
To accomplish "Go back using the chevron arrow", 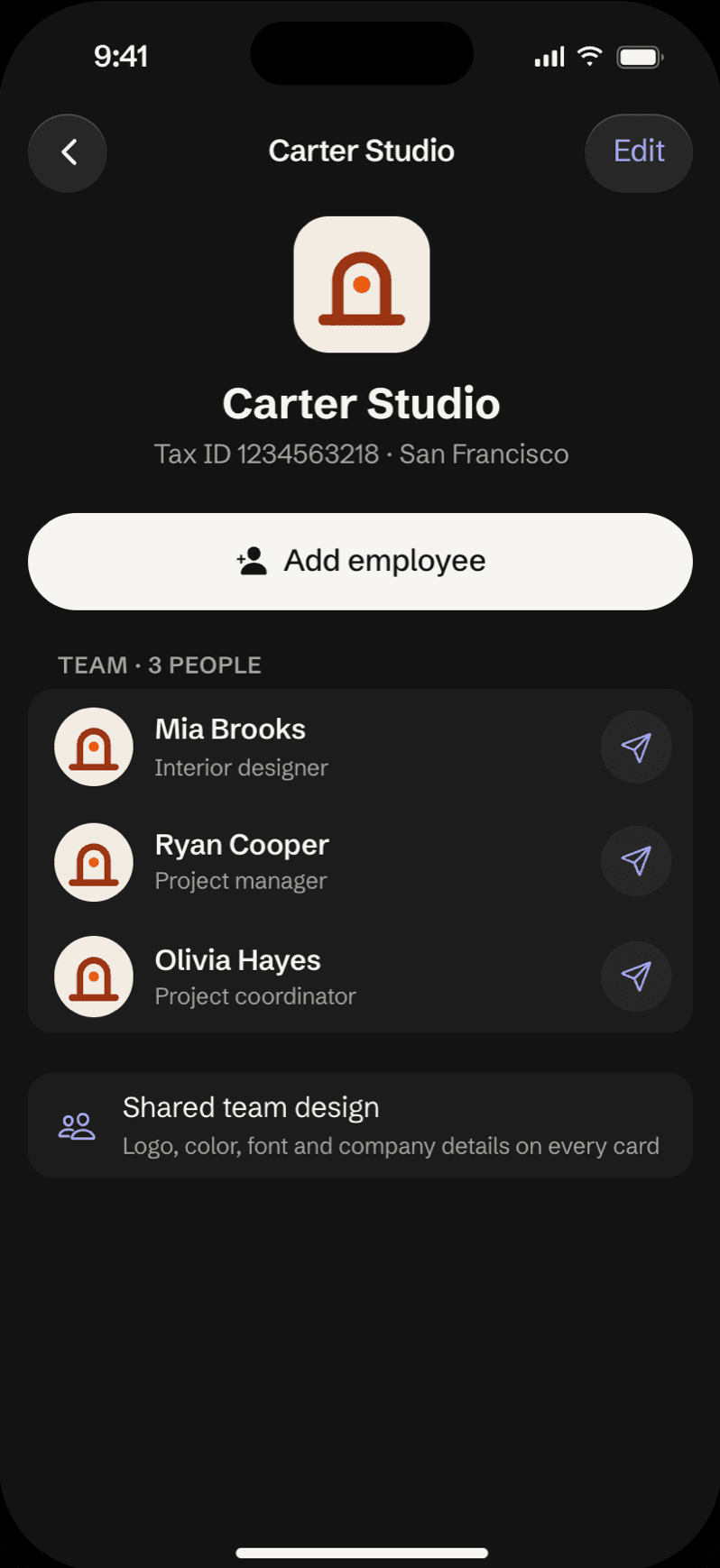I will (x=68, y=152).
